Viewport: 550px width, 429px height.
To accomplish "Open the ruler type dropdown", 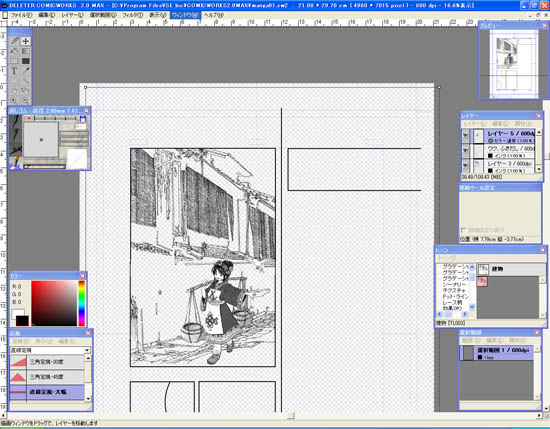I will (x=87, y=350).
